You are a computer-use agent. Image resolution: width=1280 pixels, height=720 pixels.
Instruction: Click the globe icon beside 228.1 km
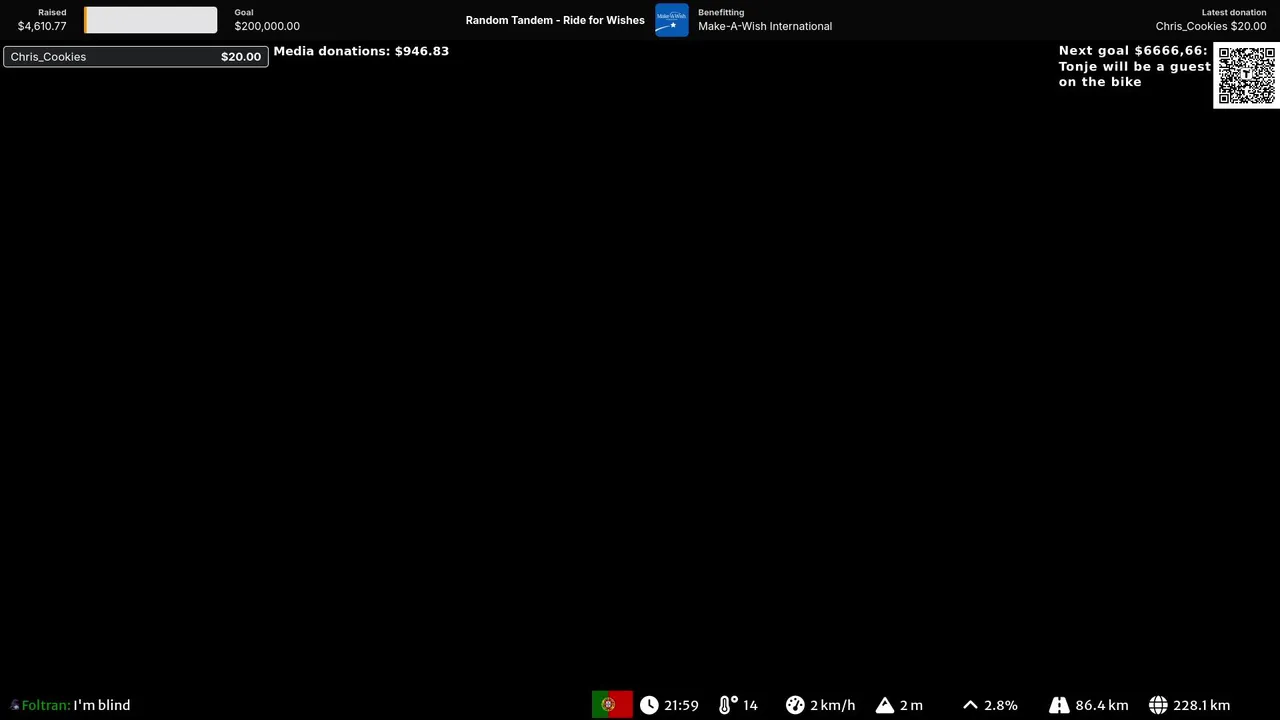coord(1158,705)
